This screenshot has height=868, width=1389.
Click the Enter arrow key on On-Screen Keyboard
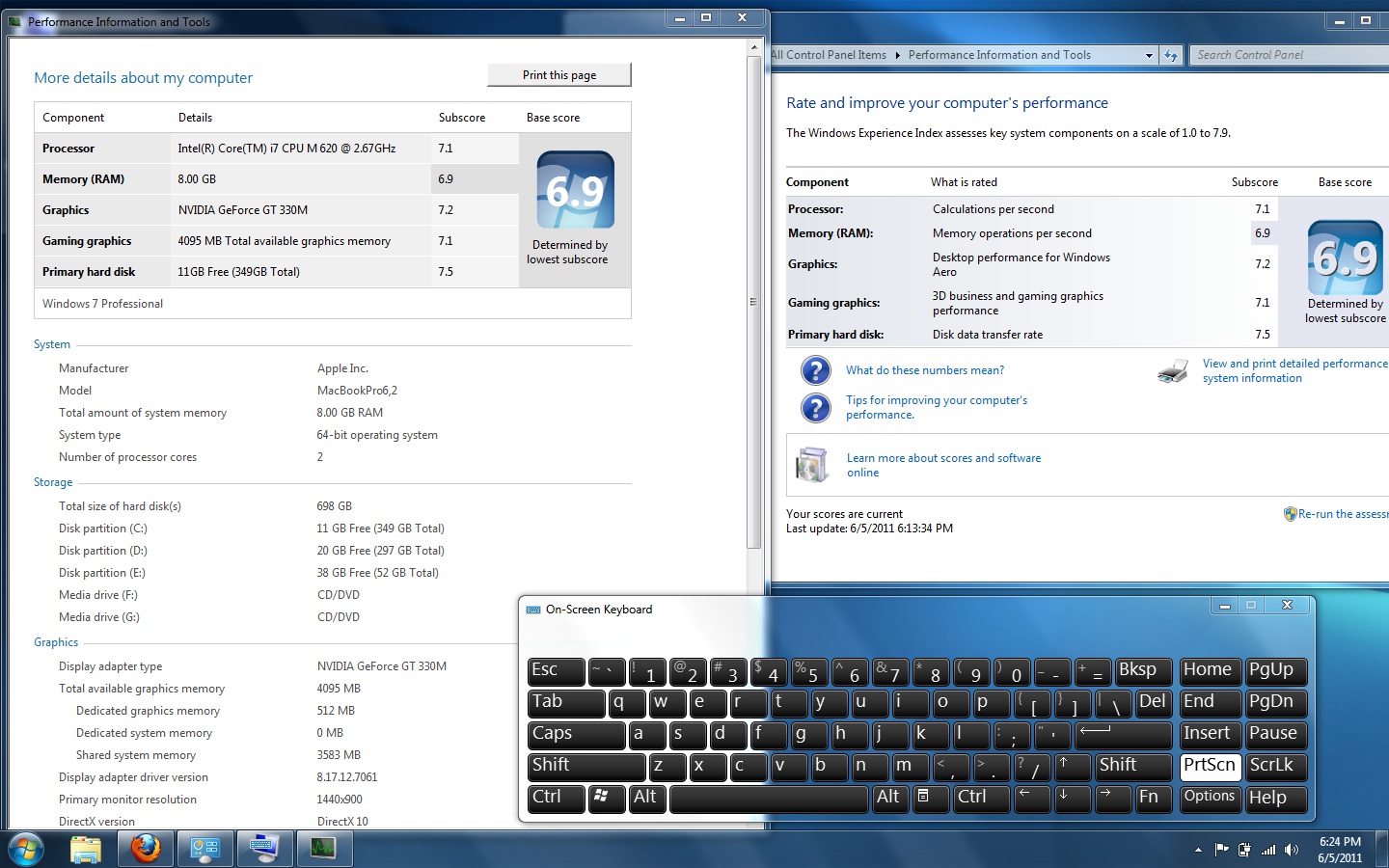click(1124, 734)
